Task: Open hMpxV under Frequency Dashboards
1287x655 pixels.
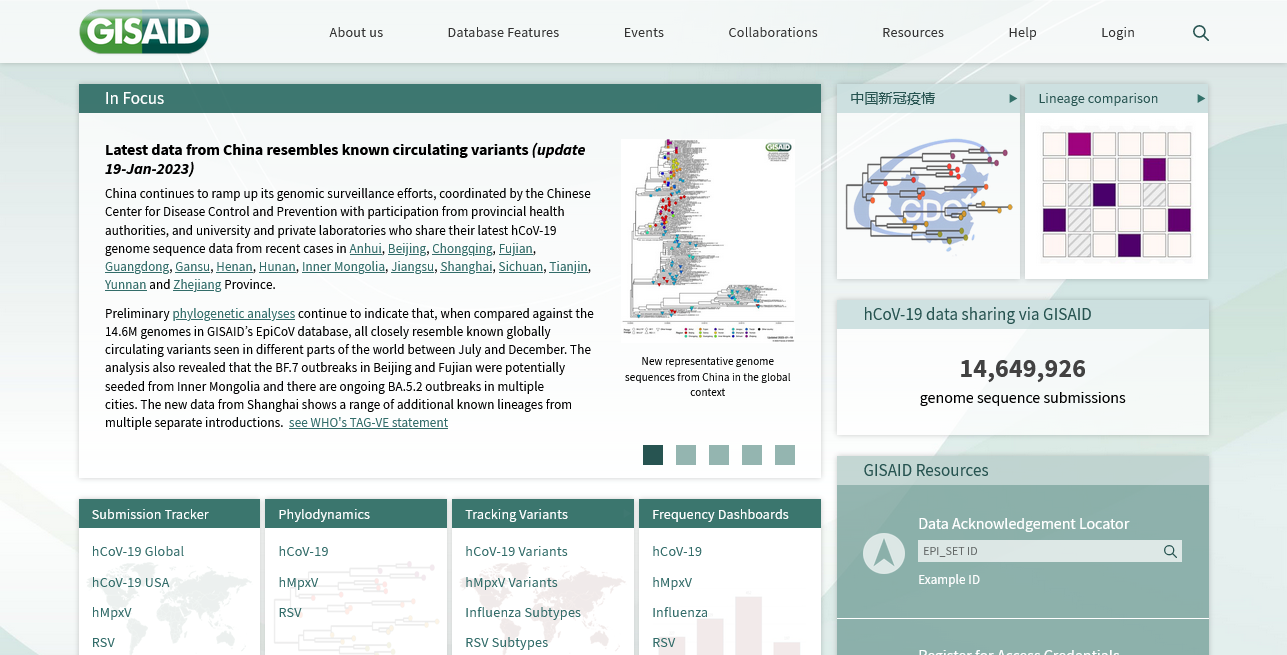Action: [x=672, y=582]
